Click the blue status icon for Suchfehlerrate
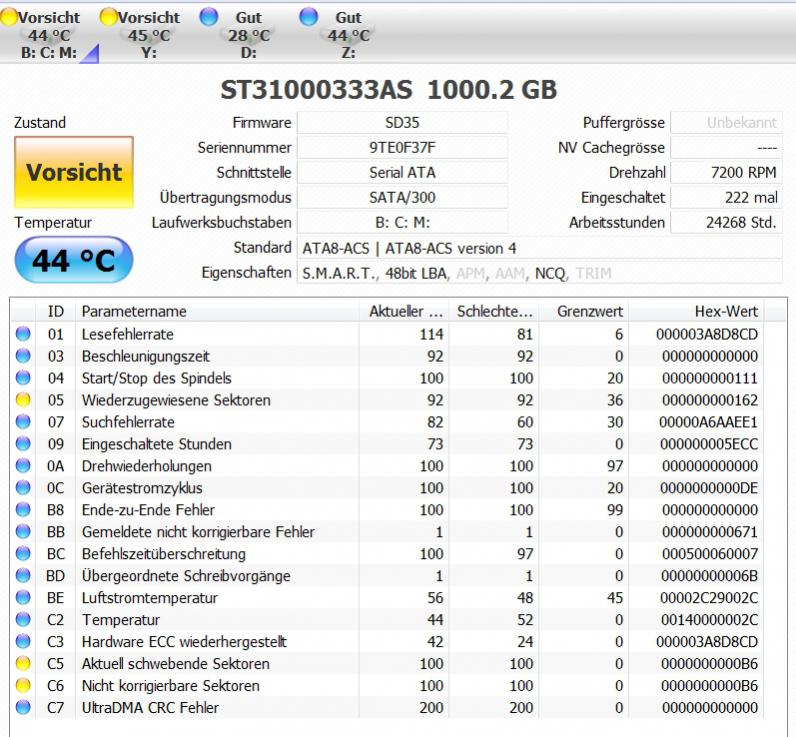 pos(23,421)
